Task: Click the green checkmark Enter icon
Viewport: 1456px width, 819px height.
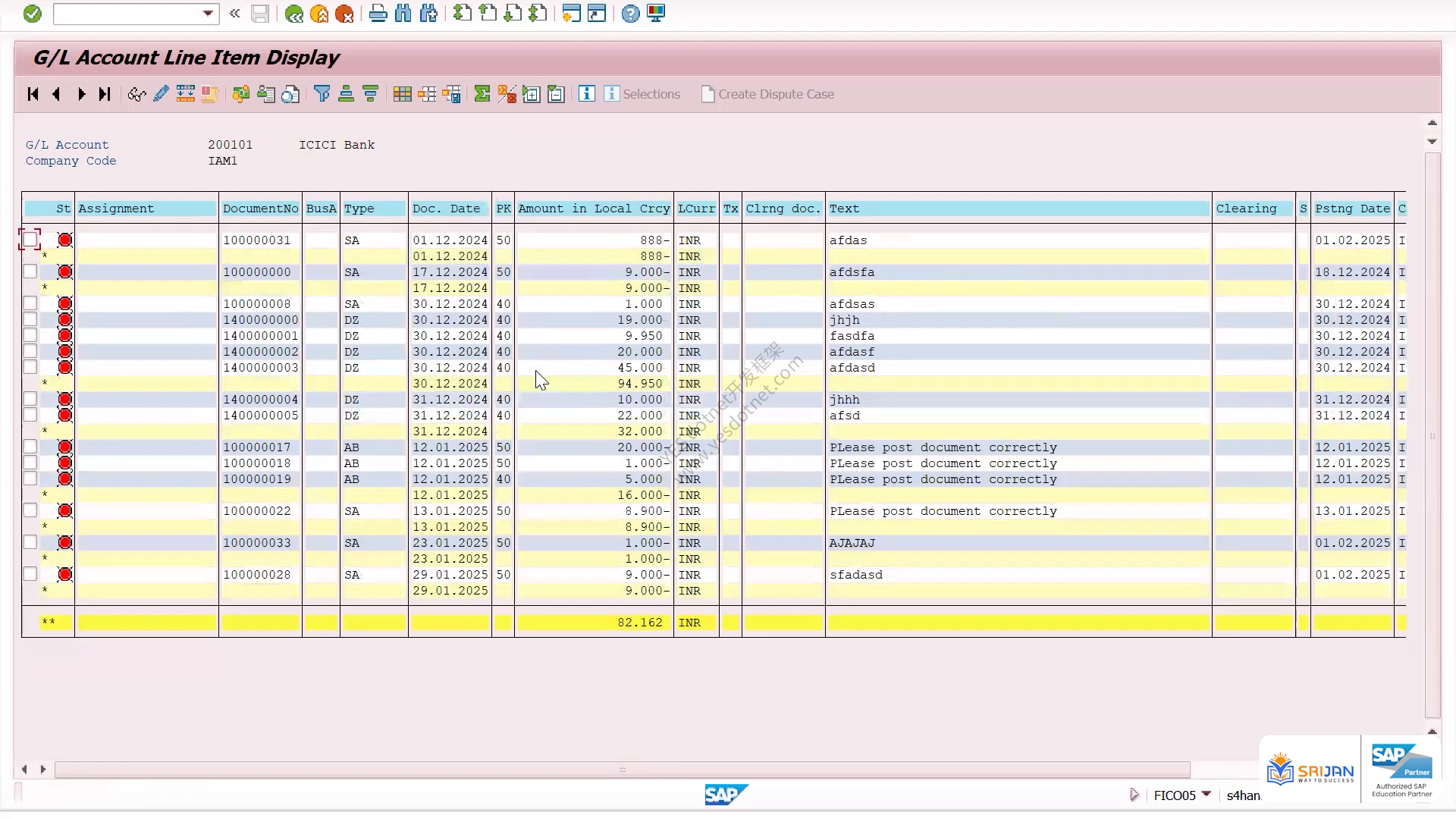Action: click(x=32, y=14)
